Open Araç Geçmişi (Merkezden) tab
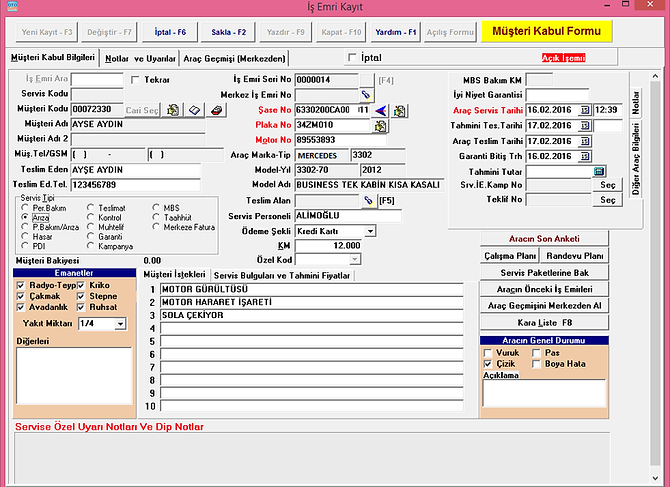 tap(234, 59)
